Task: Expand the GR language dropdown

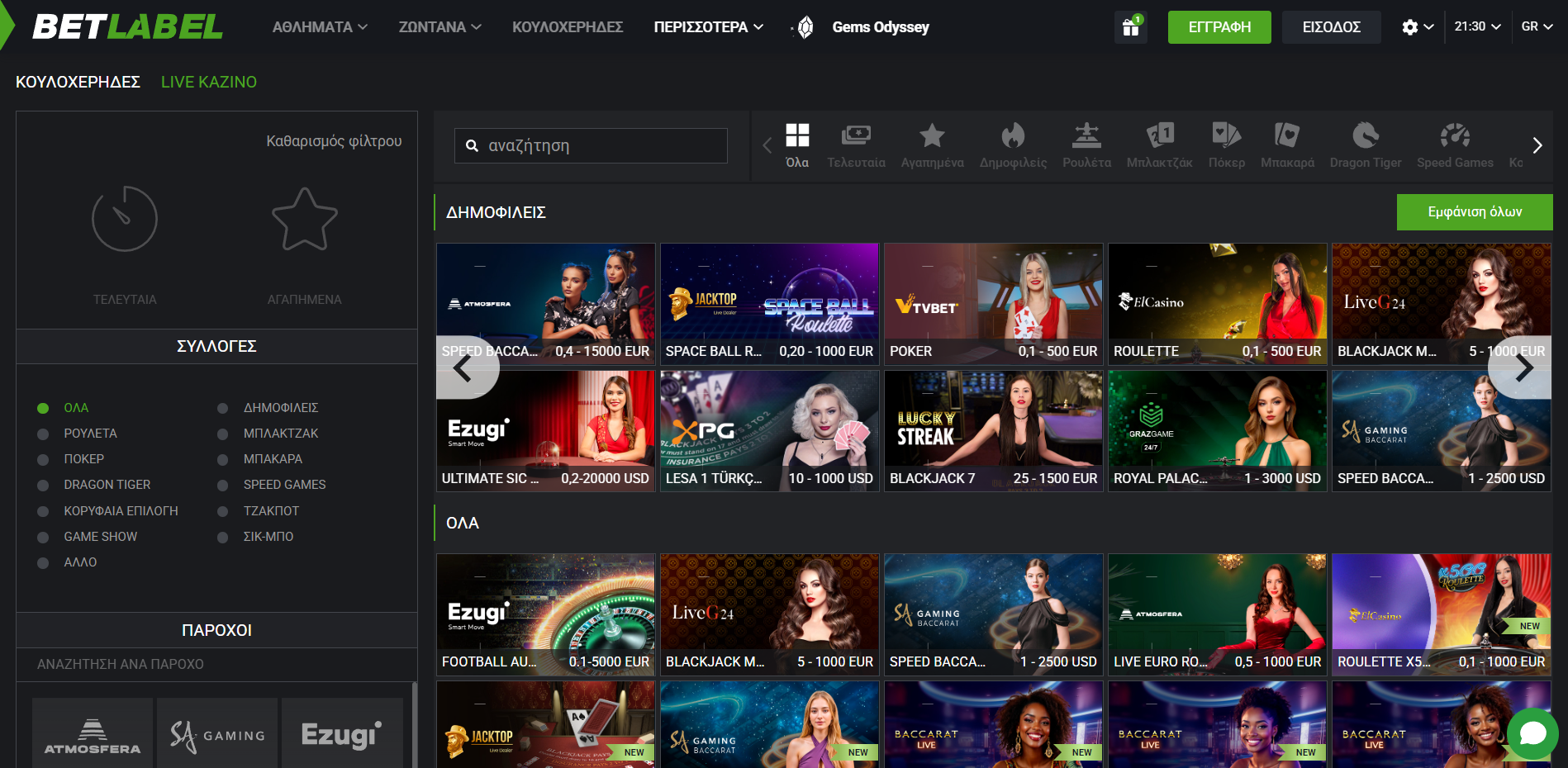Action: click(1537, 26)
